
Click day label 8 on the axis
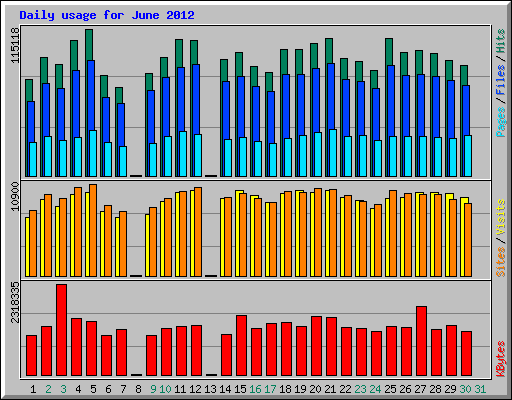(138, 389)
